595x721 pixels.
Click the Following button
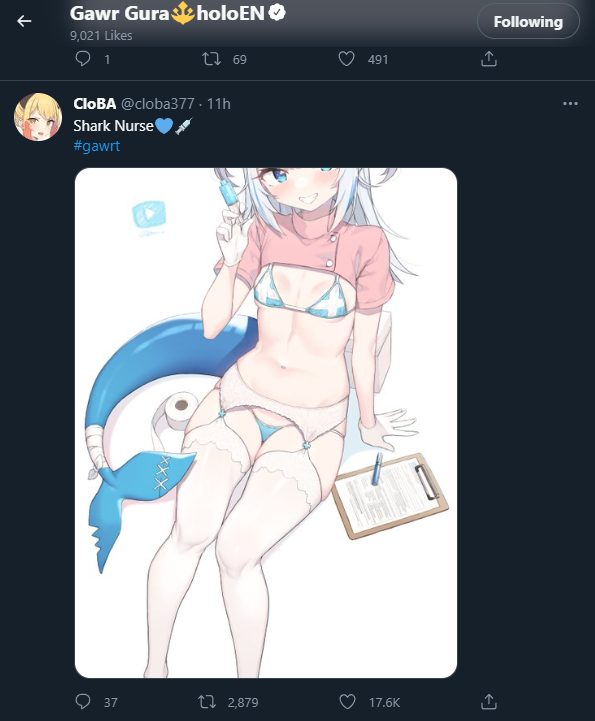point(528,22)
